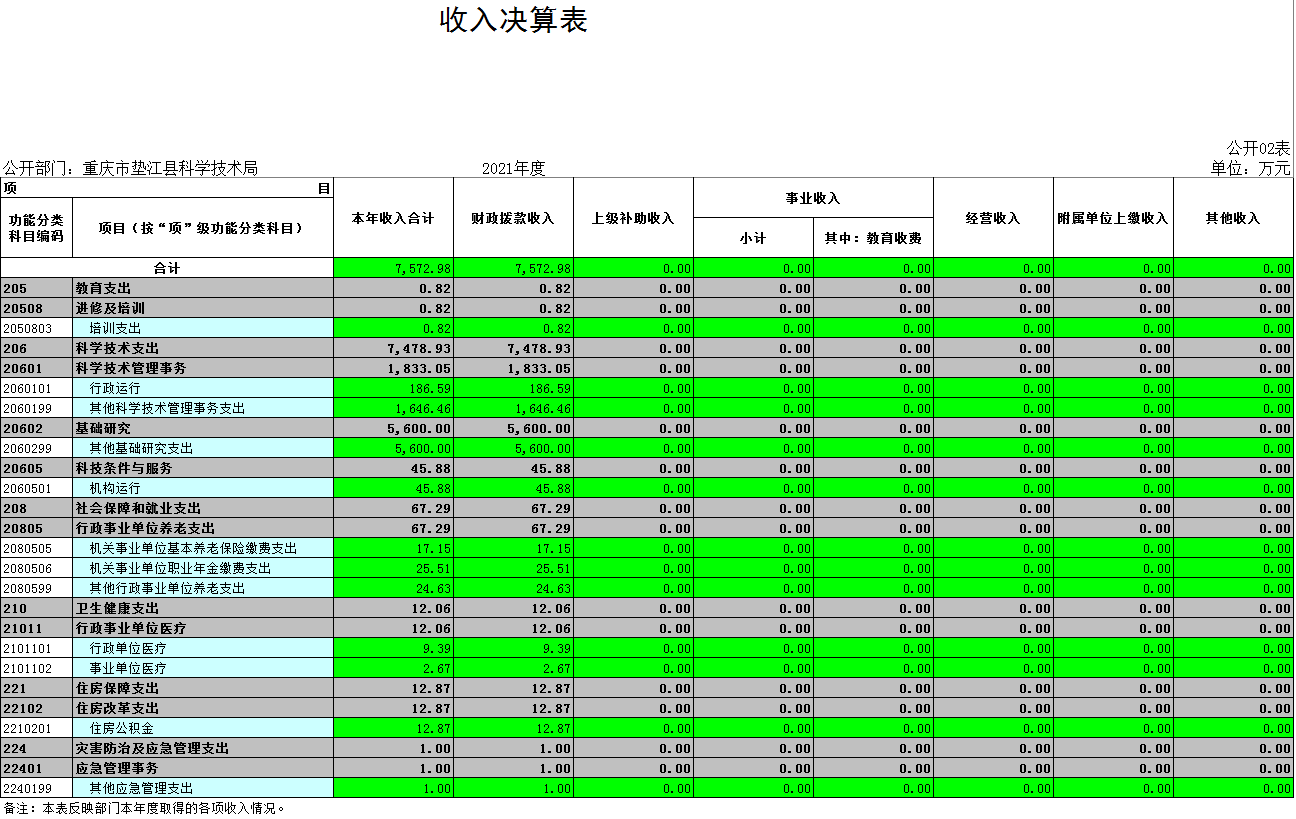This screenshot has width=1296, height=819.
Task: Click the 附属单位上缴收入 column header
Action: 1113,218
